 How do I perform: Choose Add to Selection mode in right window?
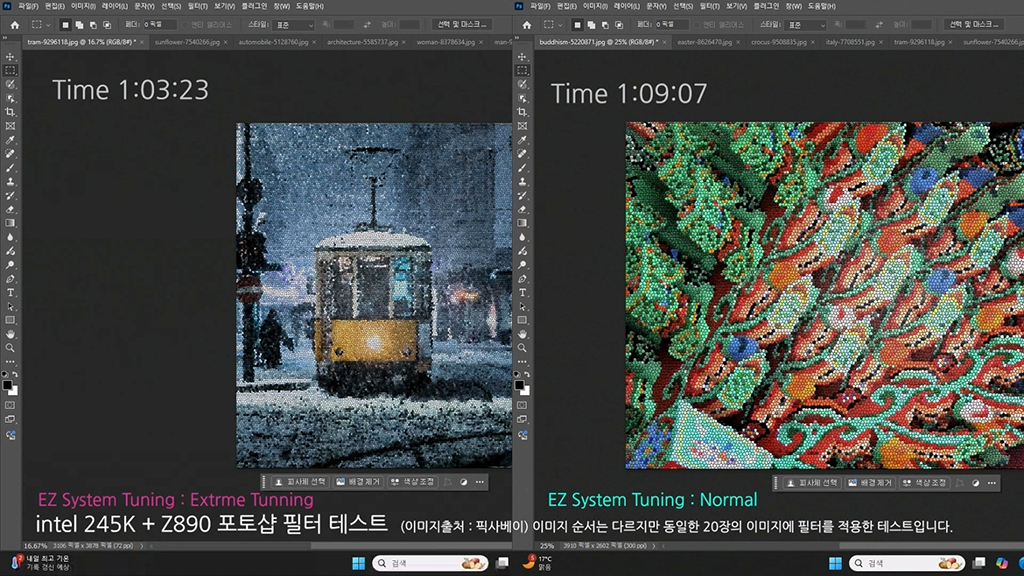tap(591, 25)
